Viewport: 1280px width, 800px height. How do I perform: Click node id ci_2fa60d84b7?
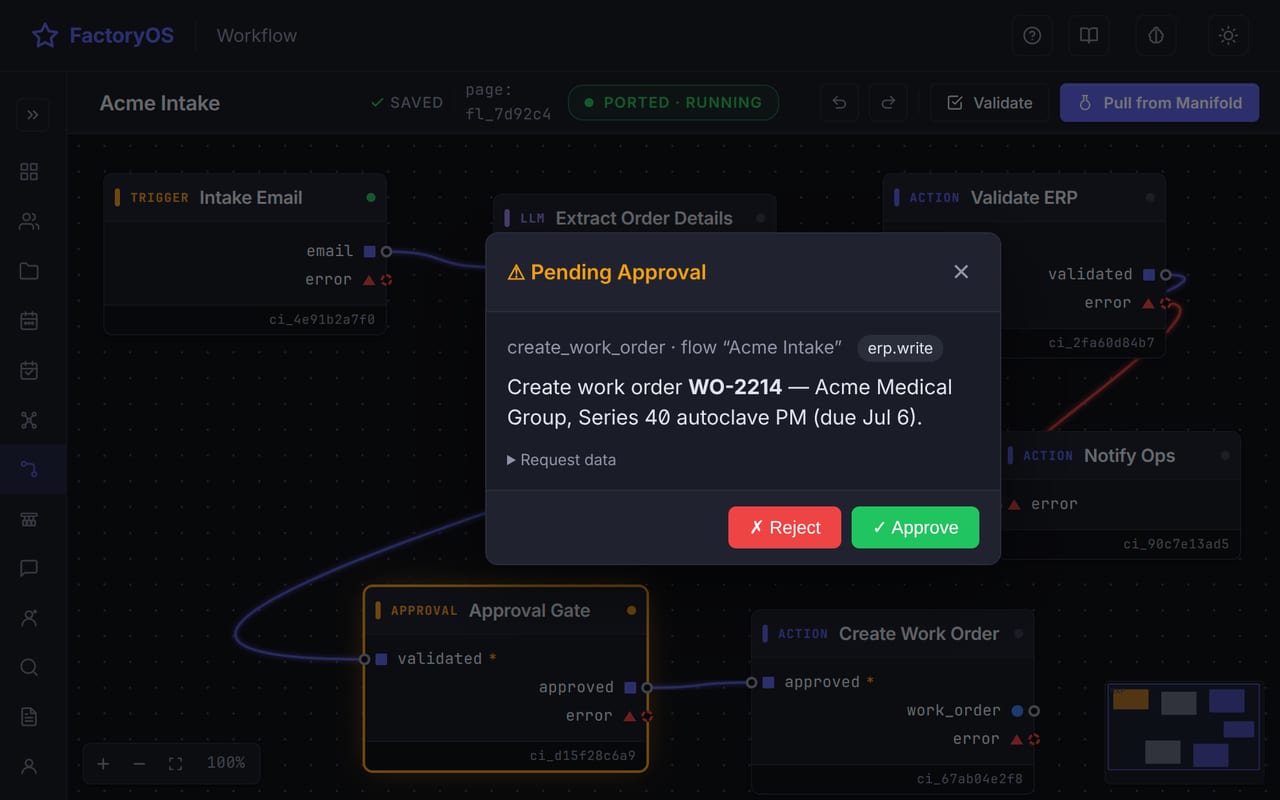click(1102, 343)
